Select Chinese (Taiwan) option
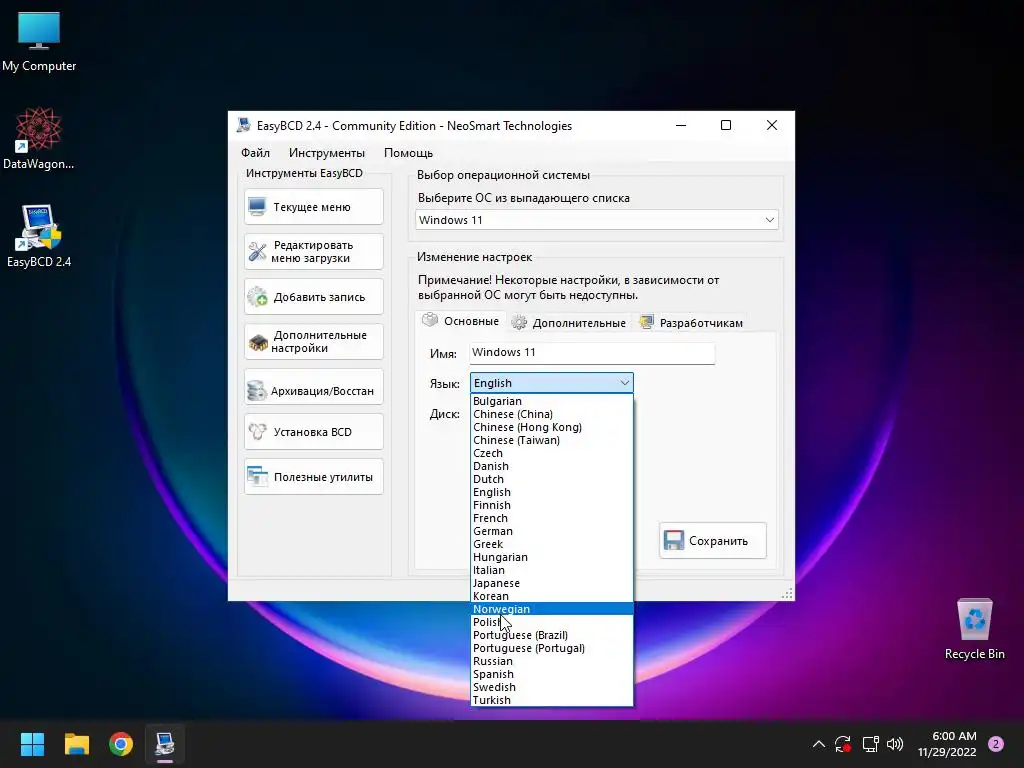The height and width of the screenshot is (768, 1024). [x=552, y=440]
